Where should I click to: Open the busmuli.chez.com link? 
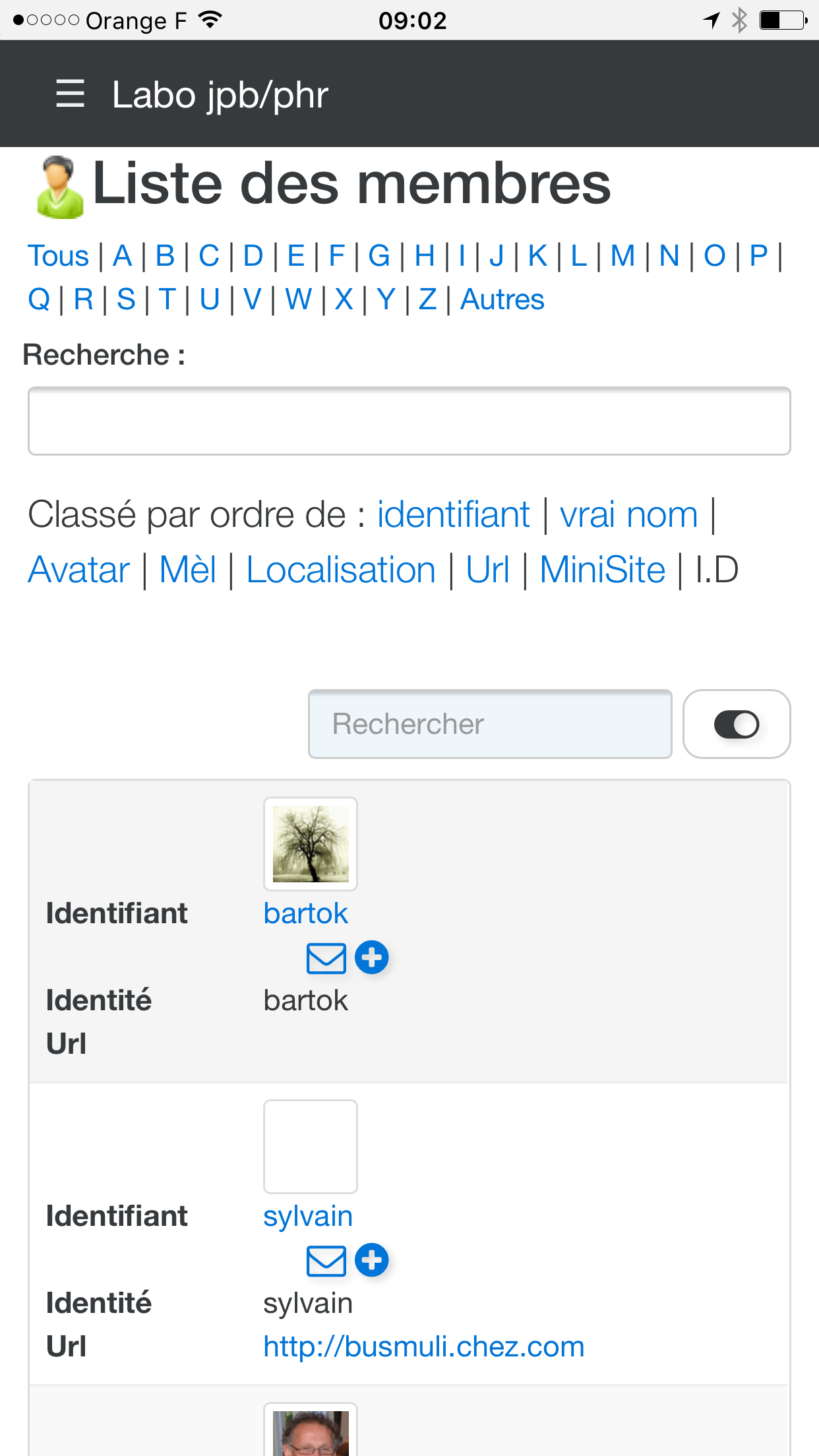pos(424,1347)
